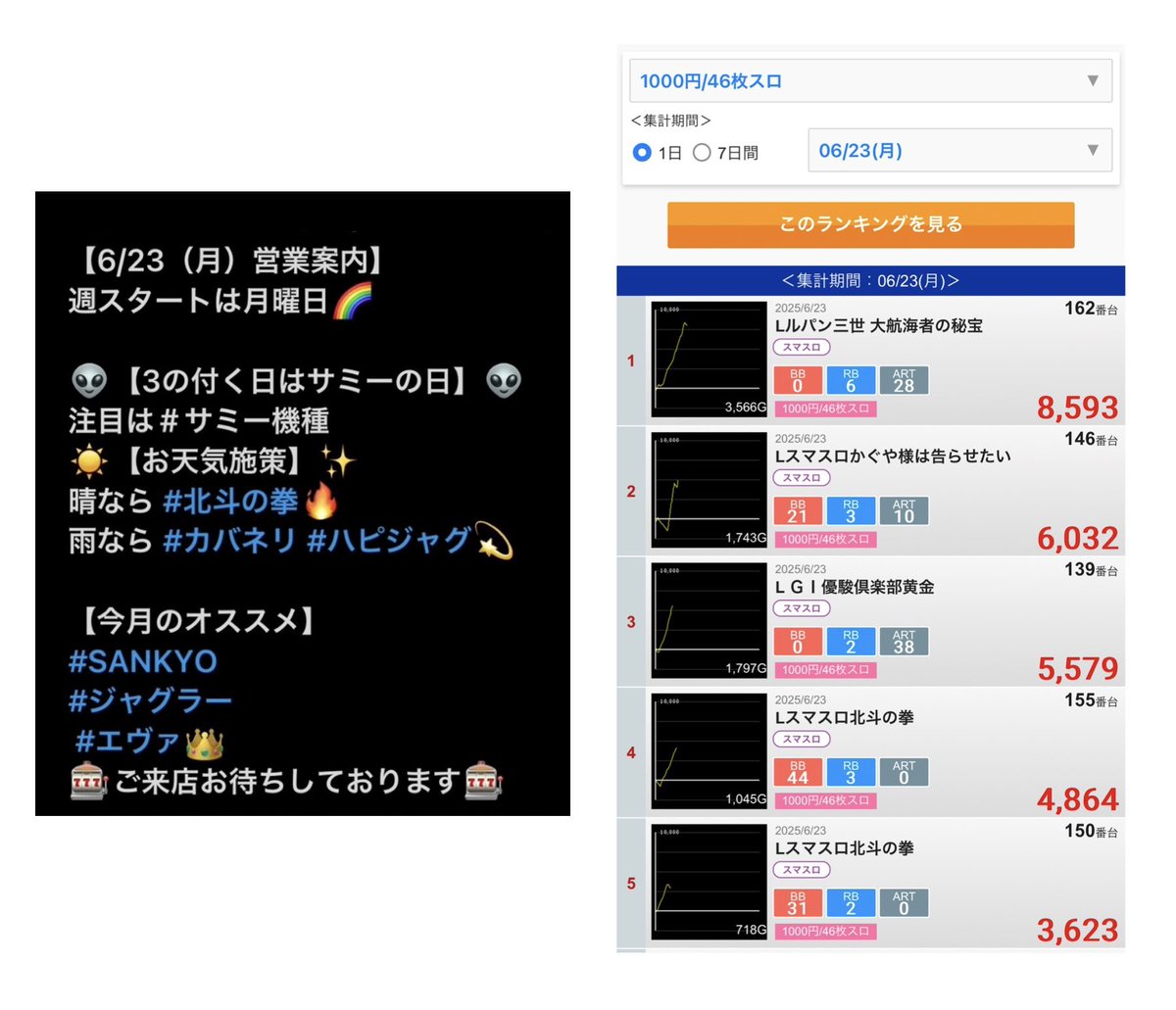Screen dimensions: 1176x1010
Task: Click RB 3 badge on かぐや様 row
Action: click(x=851, y=510)
